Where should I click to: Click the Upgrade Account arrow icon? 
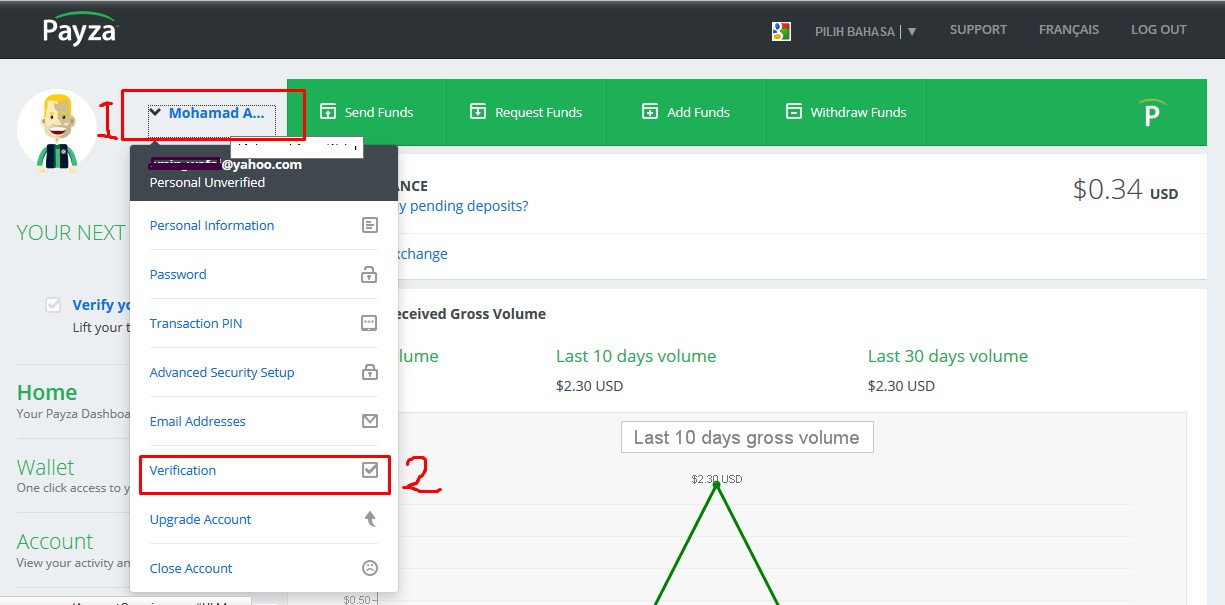point(370,519)
